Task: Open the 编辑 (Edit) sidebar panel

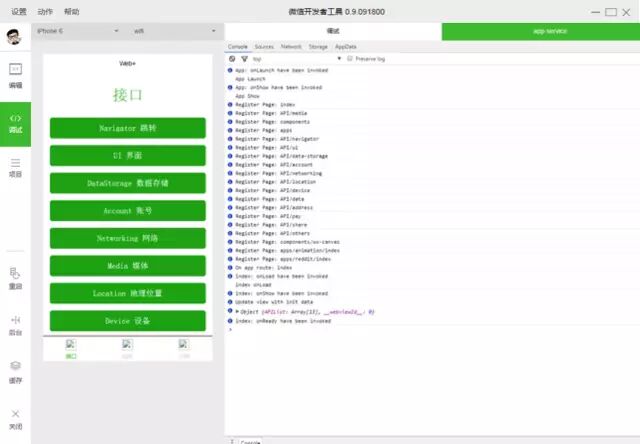Action: [x=16, y=75]
